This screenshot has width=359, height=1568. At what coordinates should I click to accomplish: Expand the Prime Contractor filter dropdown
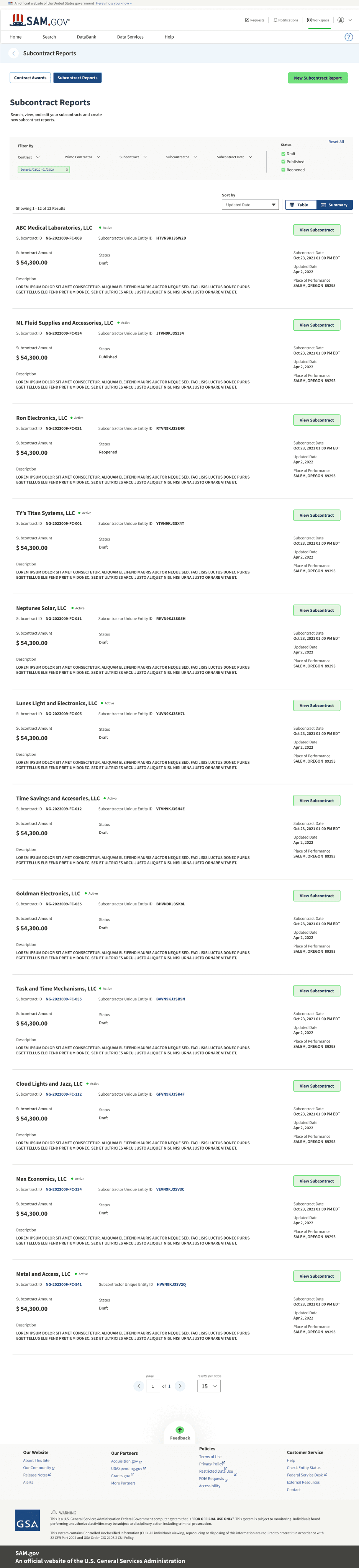(82, 157)
